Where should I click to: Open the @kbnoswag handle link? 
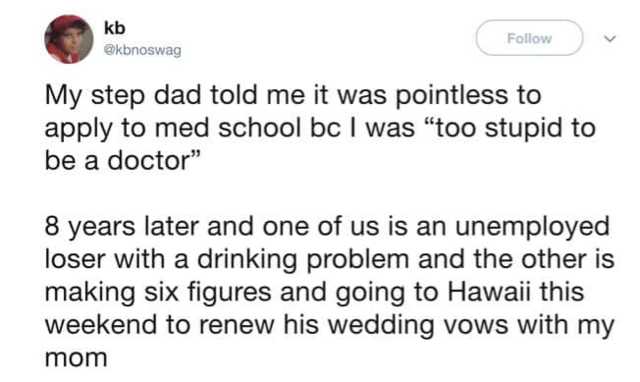pos(142,51)
